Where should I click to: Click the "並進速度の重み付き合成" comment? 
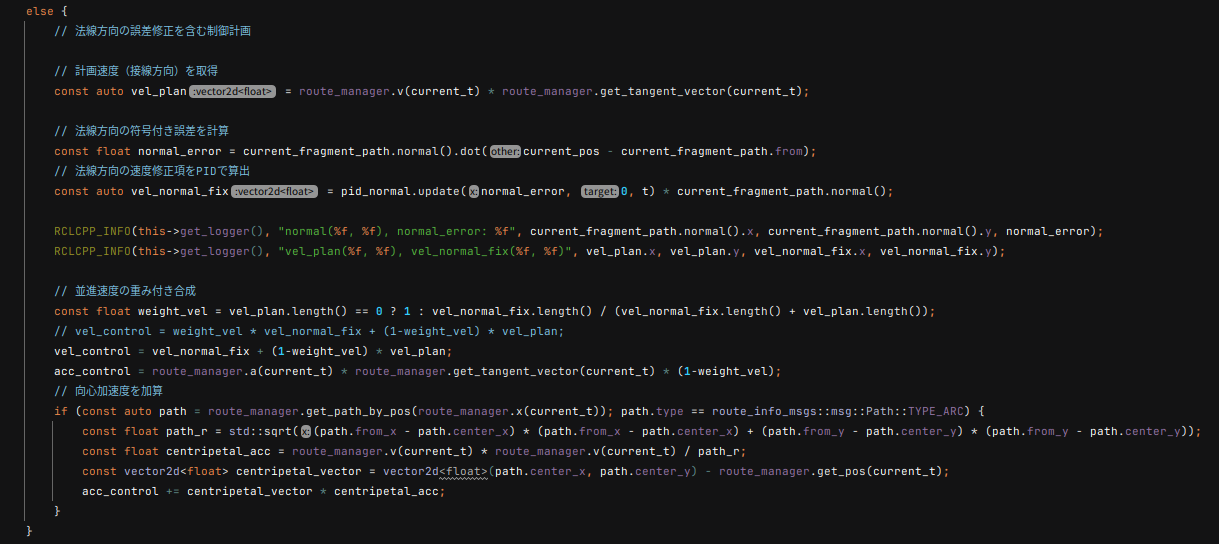tap(126, 291)
